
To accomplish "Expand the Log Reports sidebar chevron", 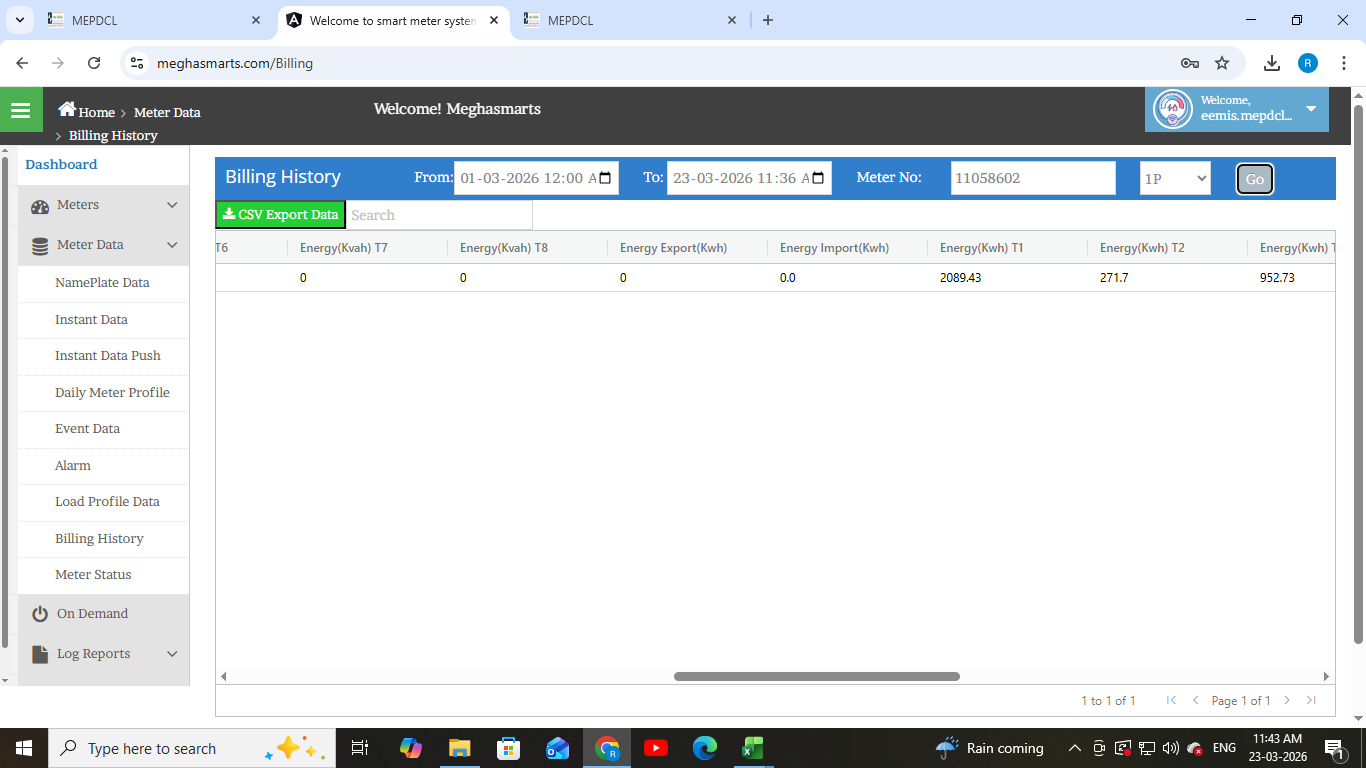I will (x=172, y=654).
